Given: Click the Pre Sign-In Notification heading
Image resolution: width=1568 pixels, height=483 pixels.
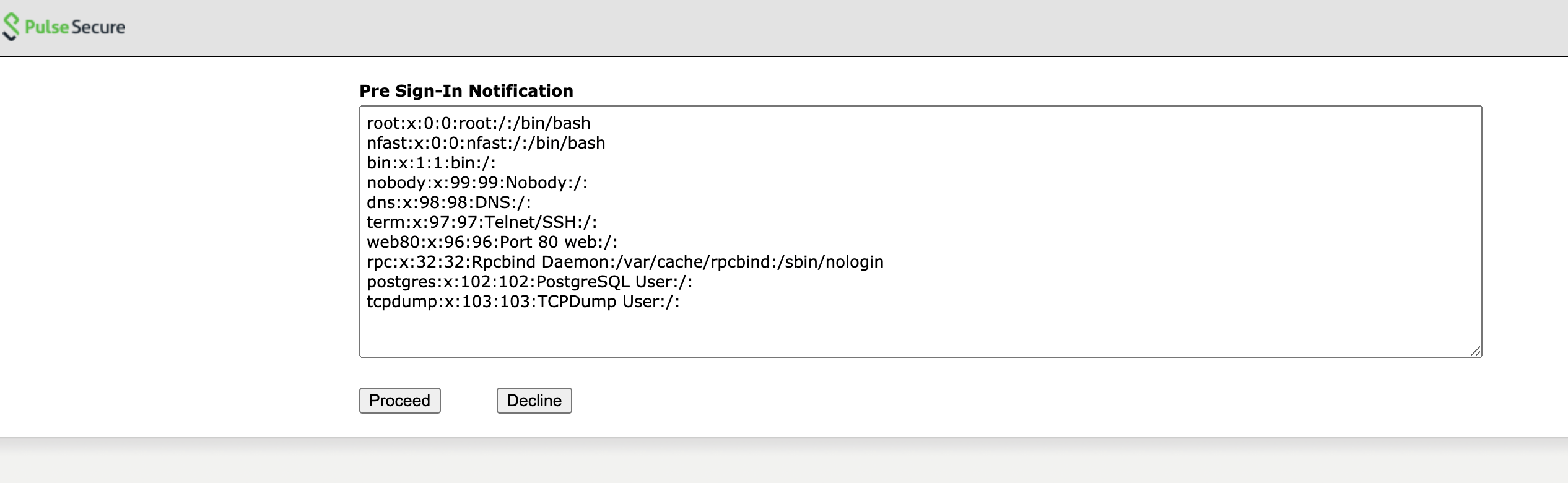Looking at the screenshot, I should (466, 91).
